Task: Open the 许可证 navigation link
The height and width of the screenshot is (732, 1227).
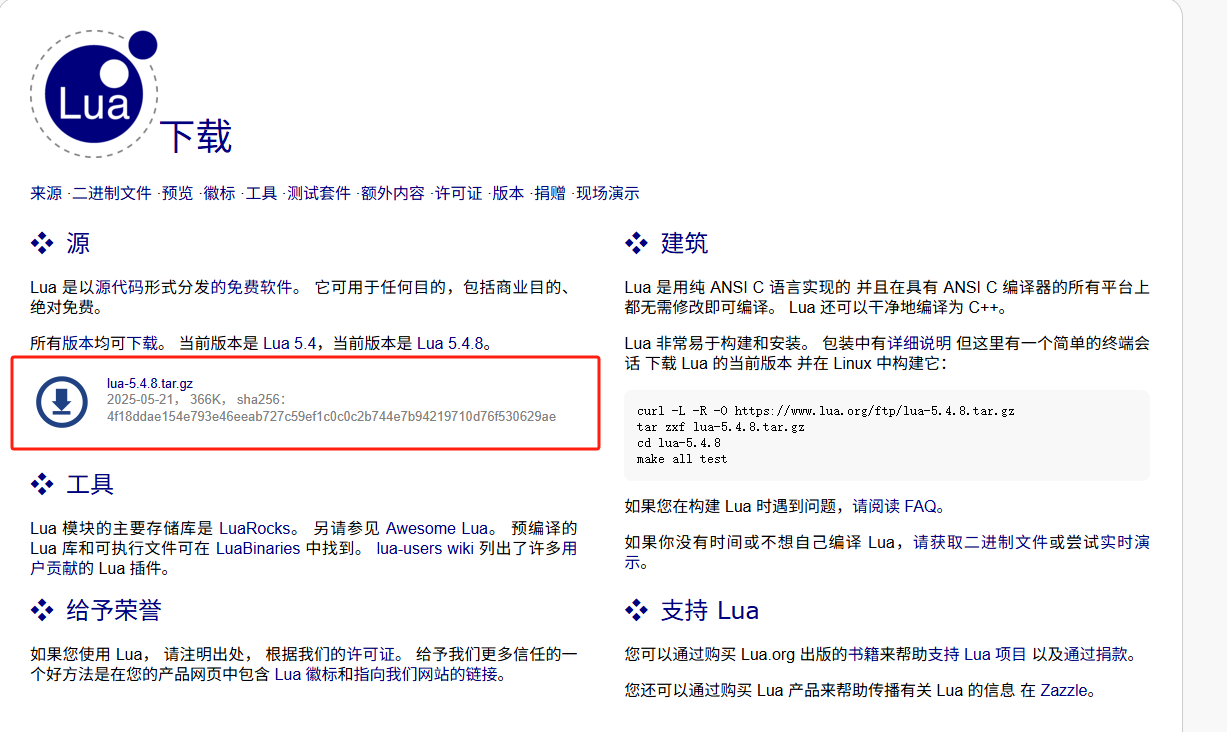Action: [x=457, y=194]
